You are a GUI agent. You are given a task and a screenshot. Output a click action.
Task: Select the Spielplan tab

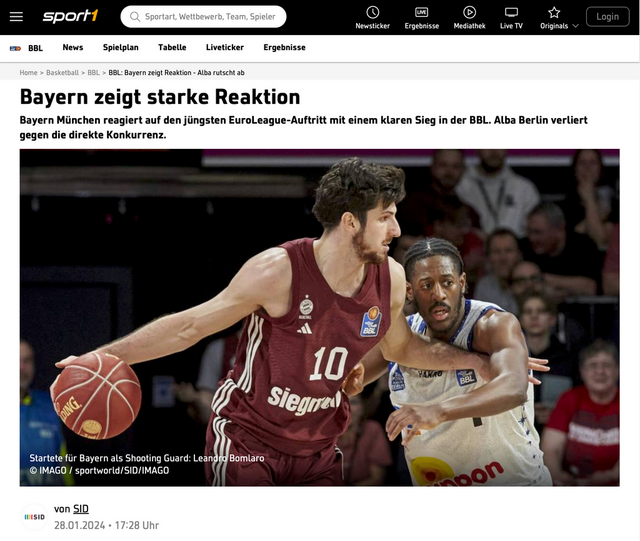120,47
